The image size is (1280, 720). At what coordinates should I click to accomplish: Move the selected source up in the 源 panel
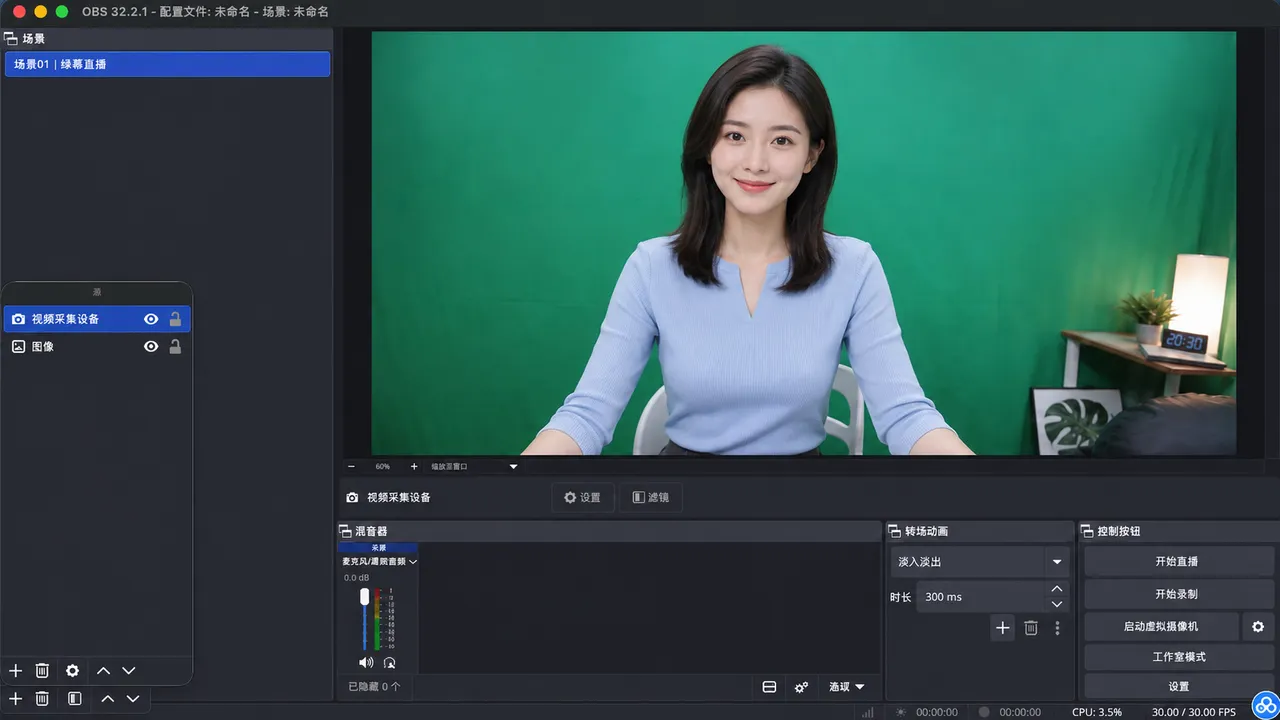[x=103, y=671]
